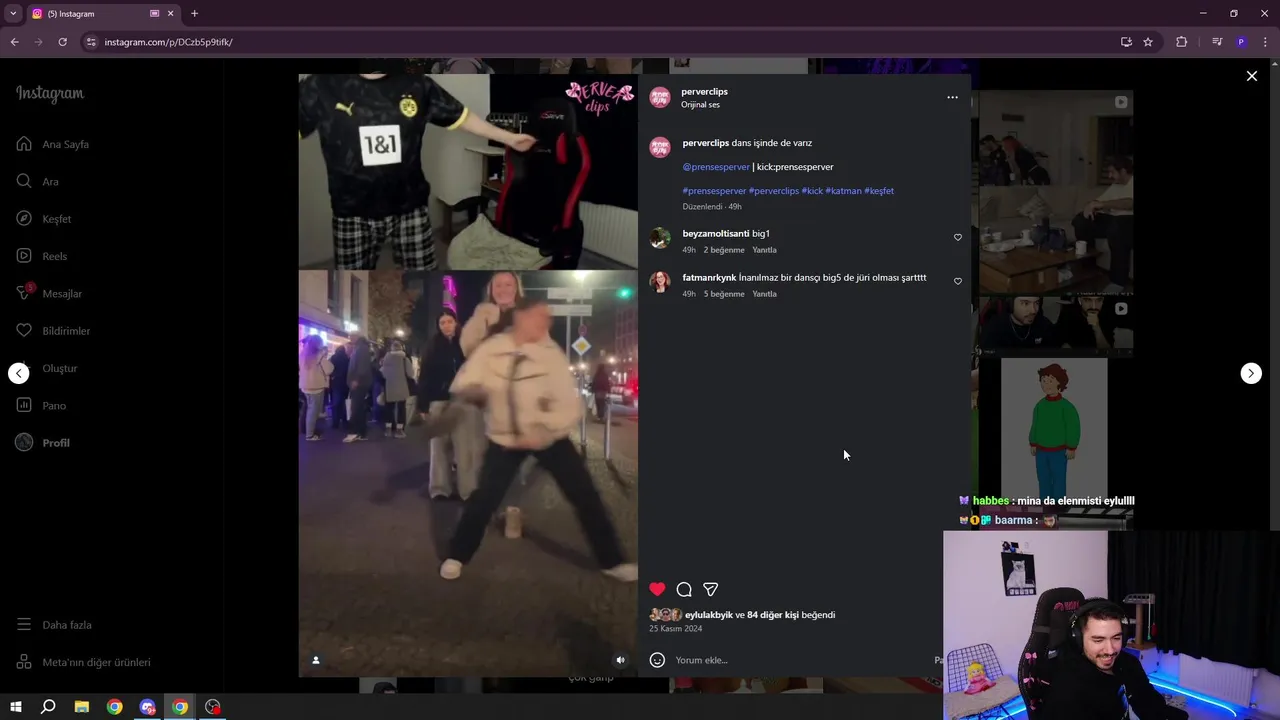Click the comment bubble icon
The image size is (1280, 720).
[684, 589]
